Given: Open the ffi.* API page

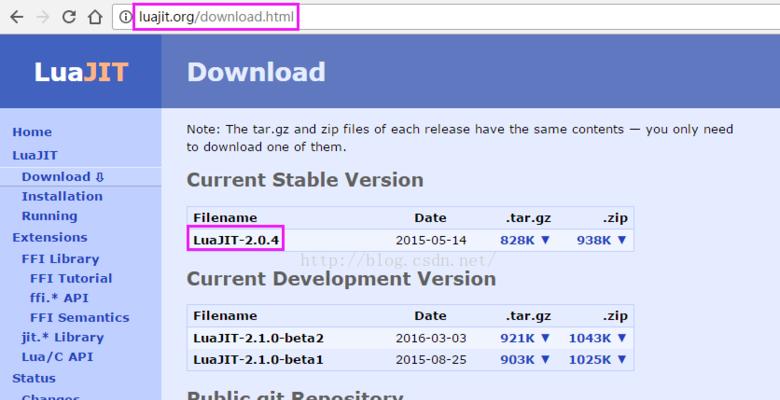Looking at the screenshot, I should pyautogui.click(x=59, y=298).
